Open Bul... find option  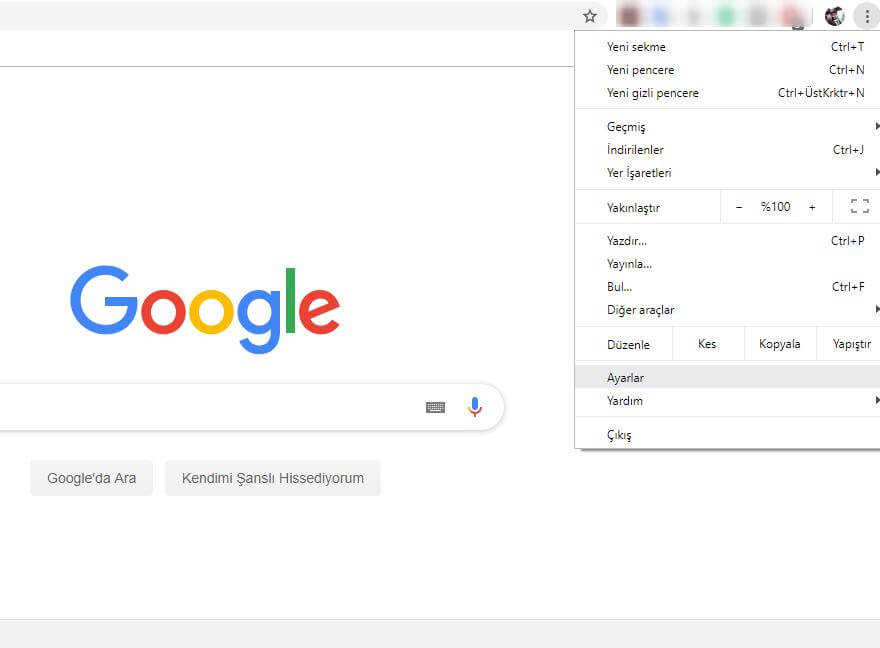tap(727, 287)
